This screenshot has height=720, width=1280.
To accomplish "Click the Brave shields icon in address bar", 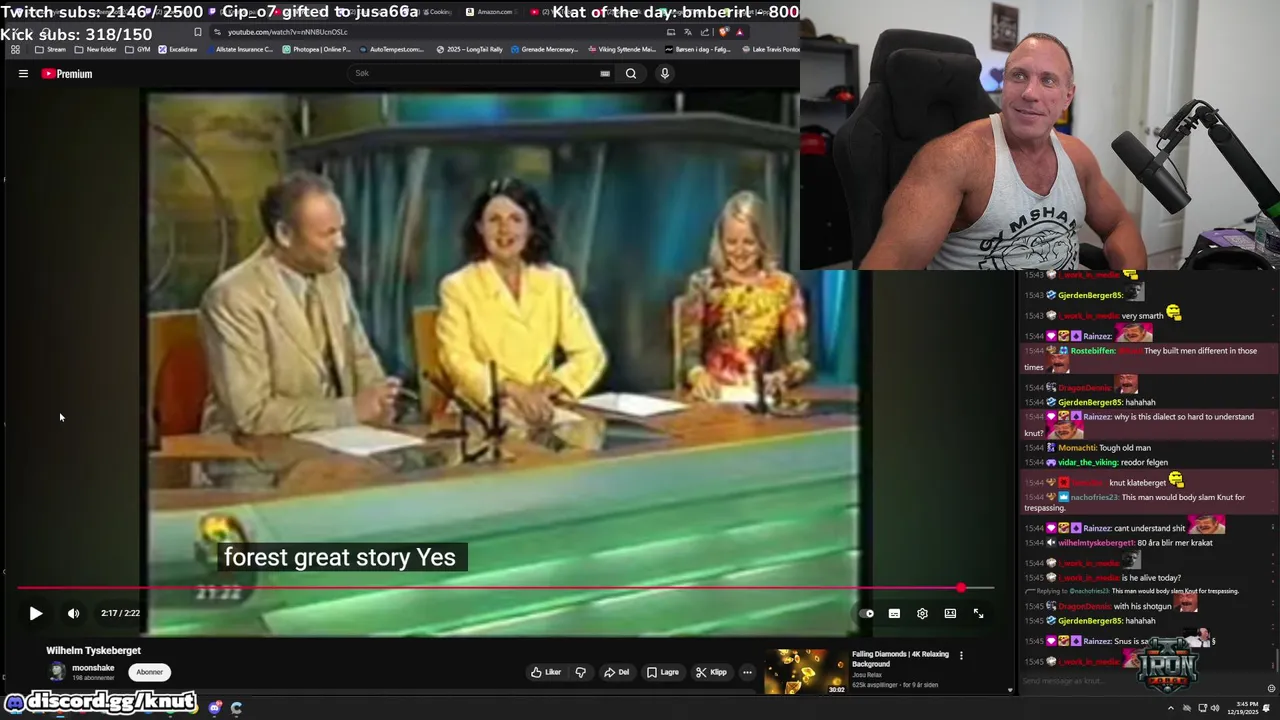I will pyautogui.click(x=723, y=32).
